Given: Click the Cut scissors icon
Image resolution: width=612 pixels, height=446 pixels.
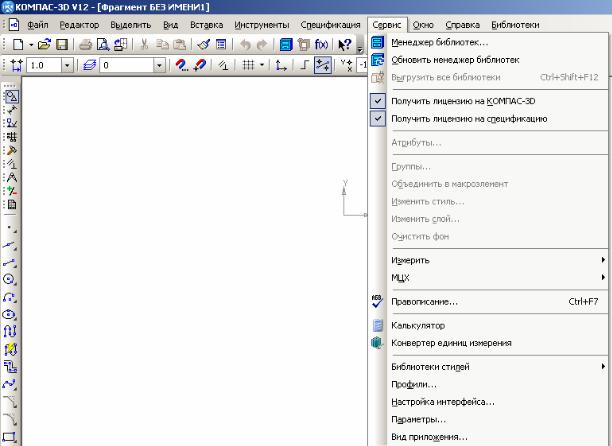Looking at the screenshot, I should pos(144,45).
